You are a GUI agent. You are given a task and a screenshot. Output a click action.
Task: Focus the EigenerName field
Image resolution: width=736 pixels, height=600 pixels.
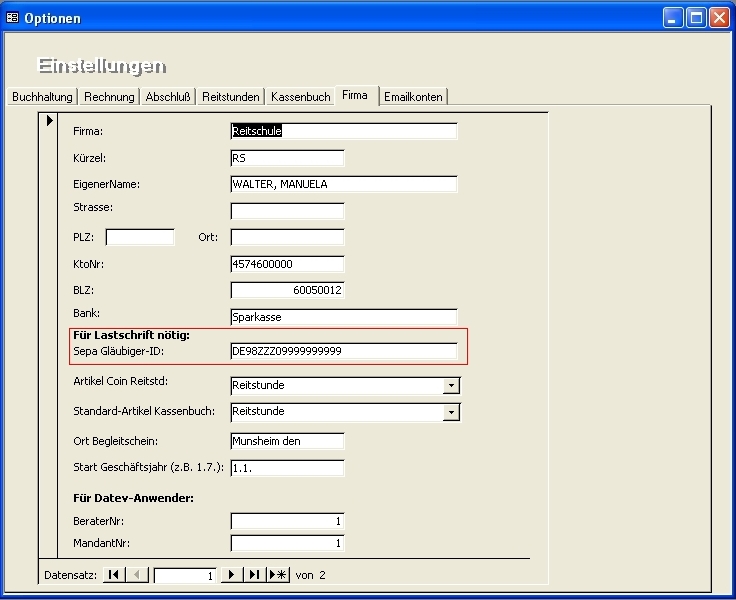344,184
